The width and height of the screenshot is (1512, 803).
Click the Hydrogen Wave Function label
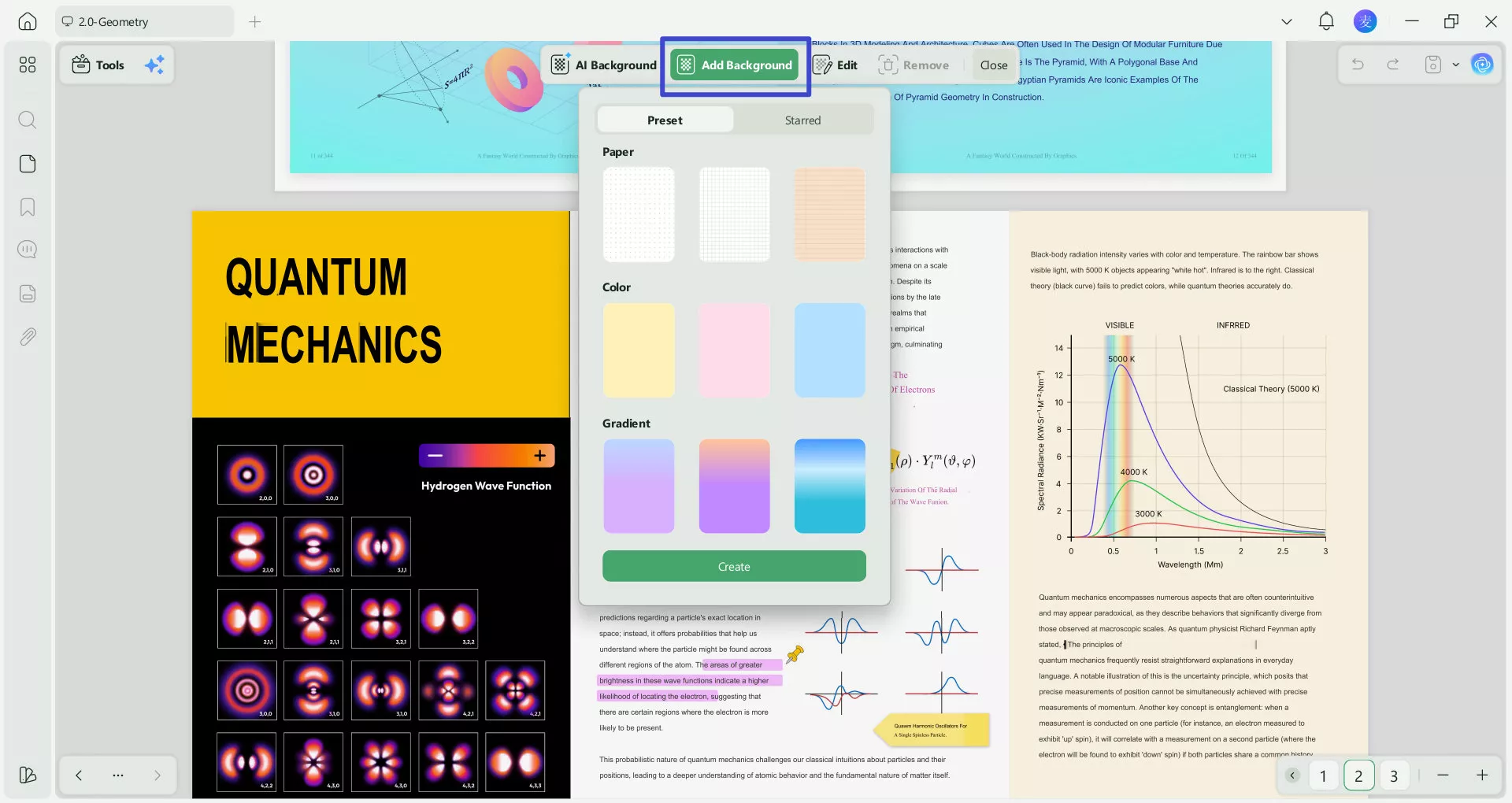(486, 486)
